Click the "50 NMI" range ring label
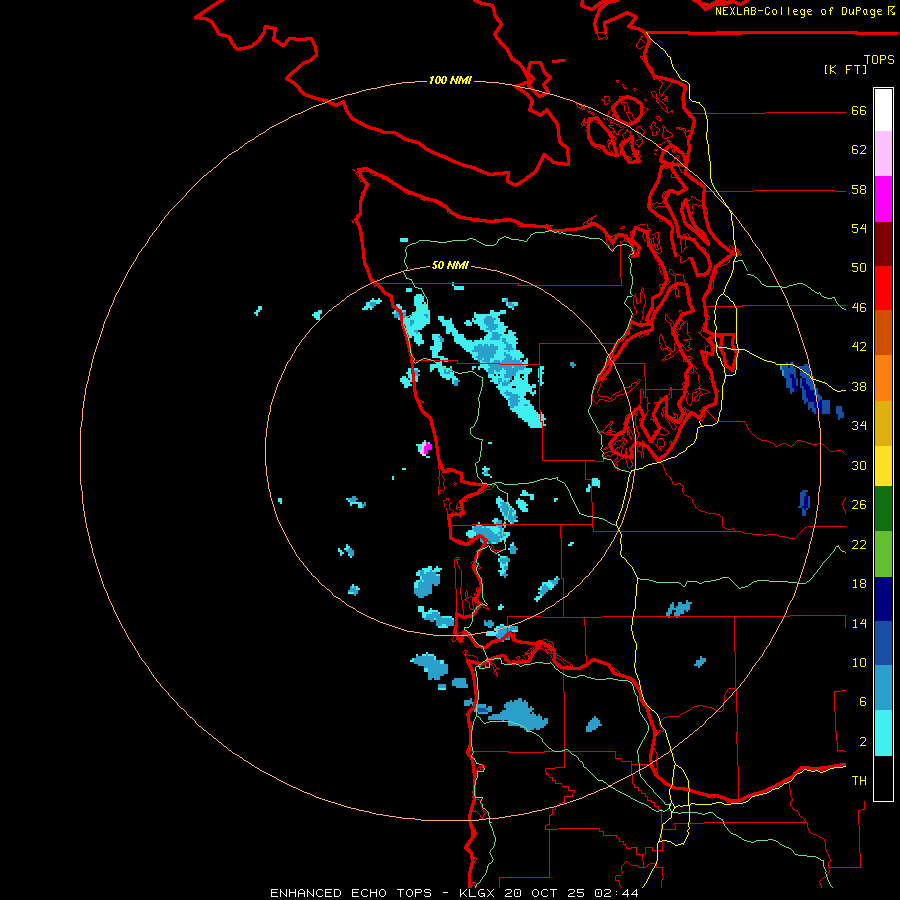 (450, 265)
